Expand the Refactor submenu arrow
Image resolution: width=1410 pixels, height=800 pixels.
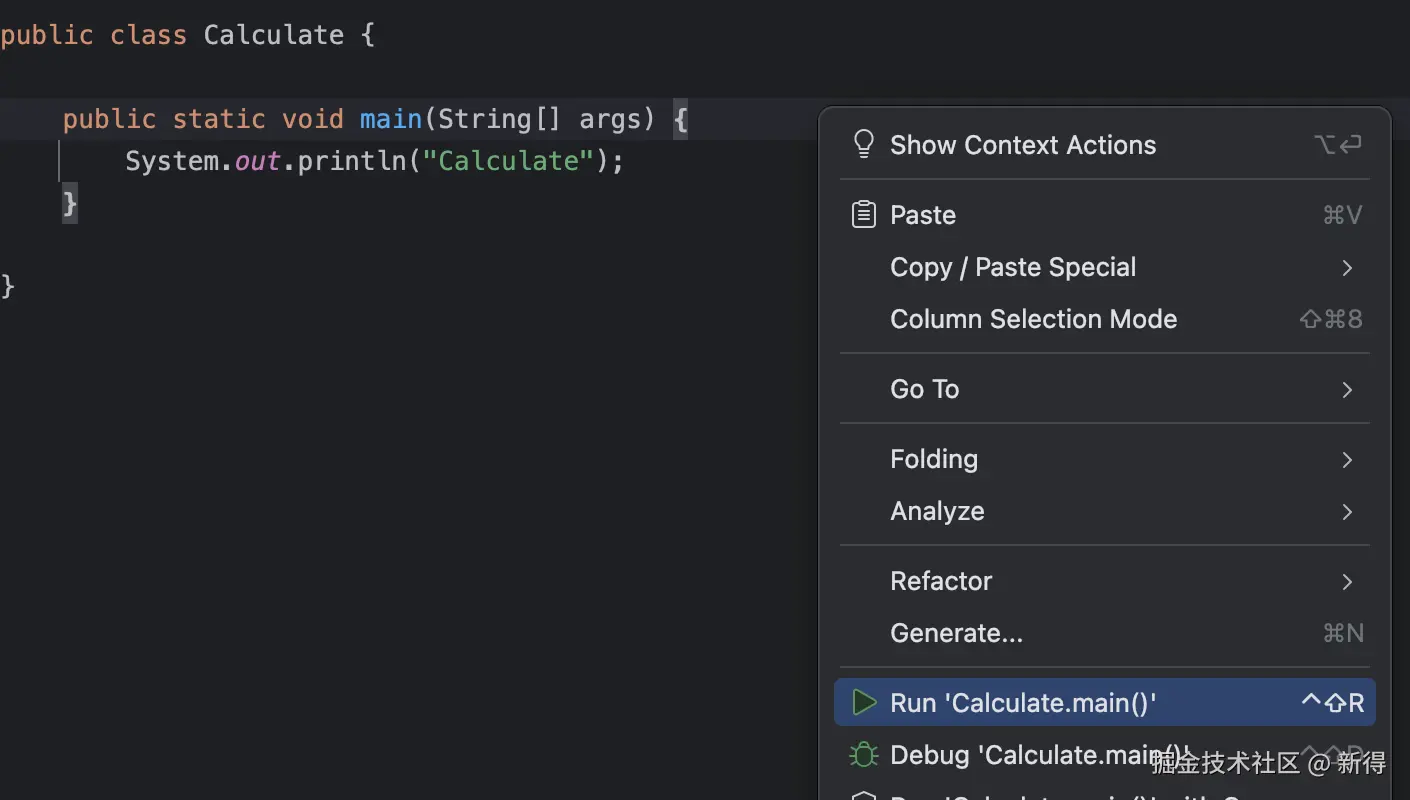tap(1347, 582)
